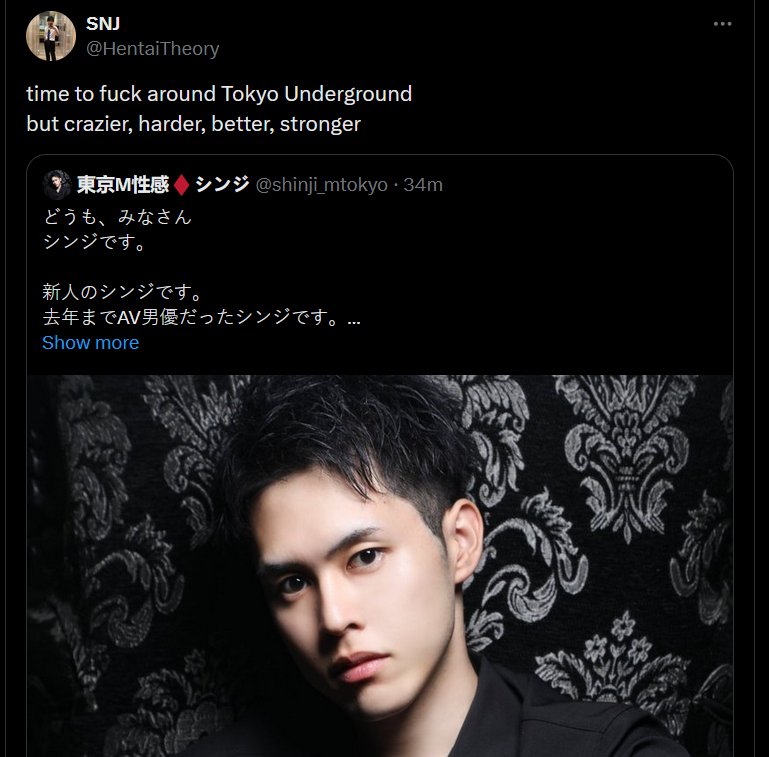Click SNJ's round profile avatar
The width and height of the screenshot is (769, 757).
tap(51, 36)
